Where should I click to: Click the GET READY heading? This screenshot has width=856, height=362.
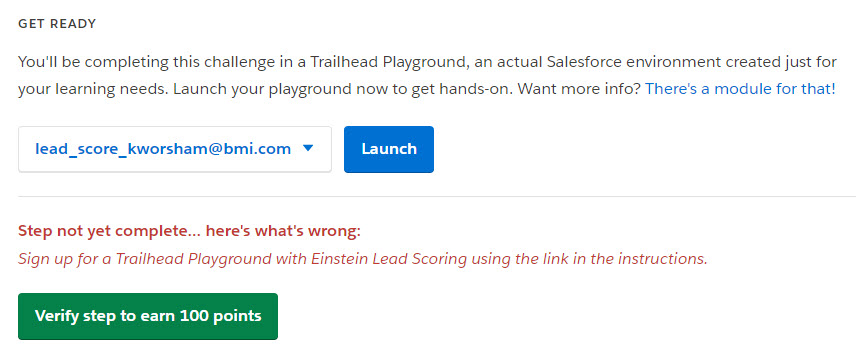click(x=57, y=24)
